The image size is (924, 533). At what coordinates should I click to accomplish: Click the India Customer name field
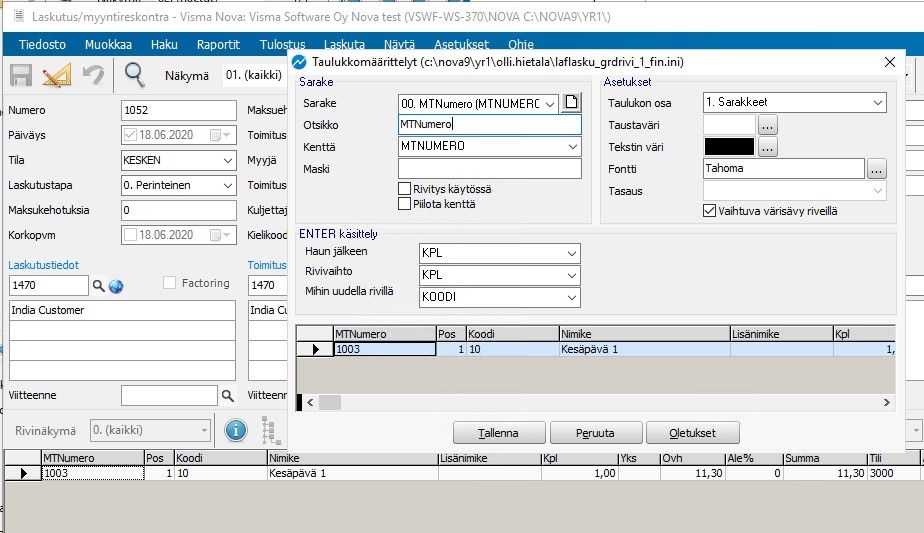[x=122, y=310]
